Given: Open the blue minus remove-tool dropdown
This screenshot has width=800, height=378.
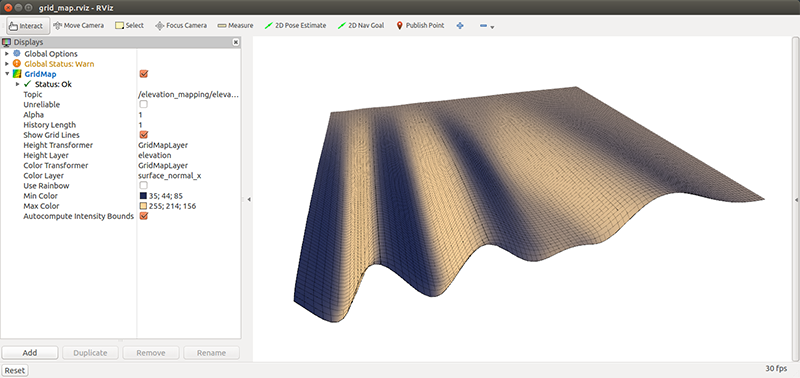Looking at the screenshot, I should coord(487,26).
